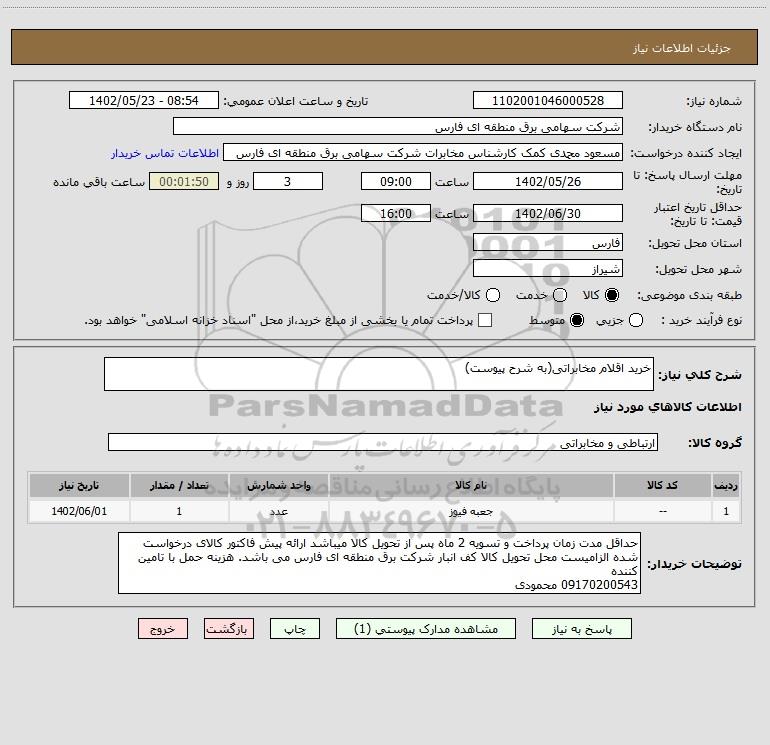Image resolution: width=770 pixels, height=745 pixels.
Task: Open مشاهده مدارک پیوستی (1) button
Action: pyautogui.click(x=426, y=629)
